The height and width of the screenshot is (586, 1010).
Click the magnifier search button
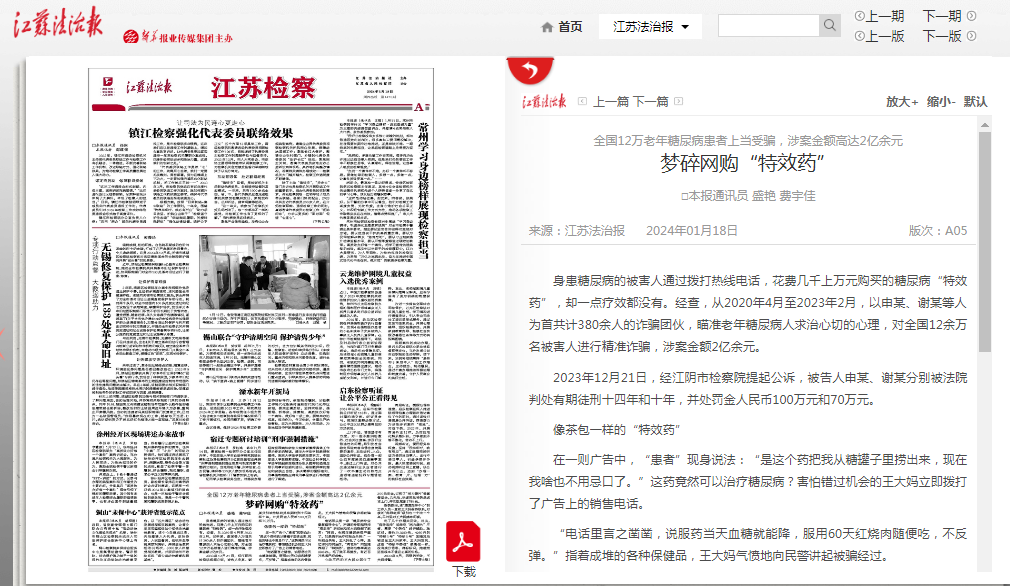click(x=830, y=26)
